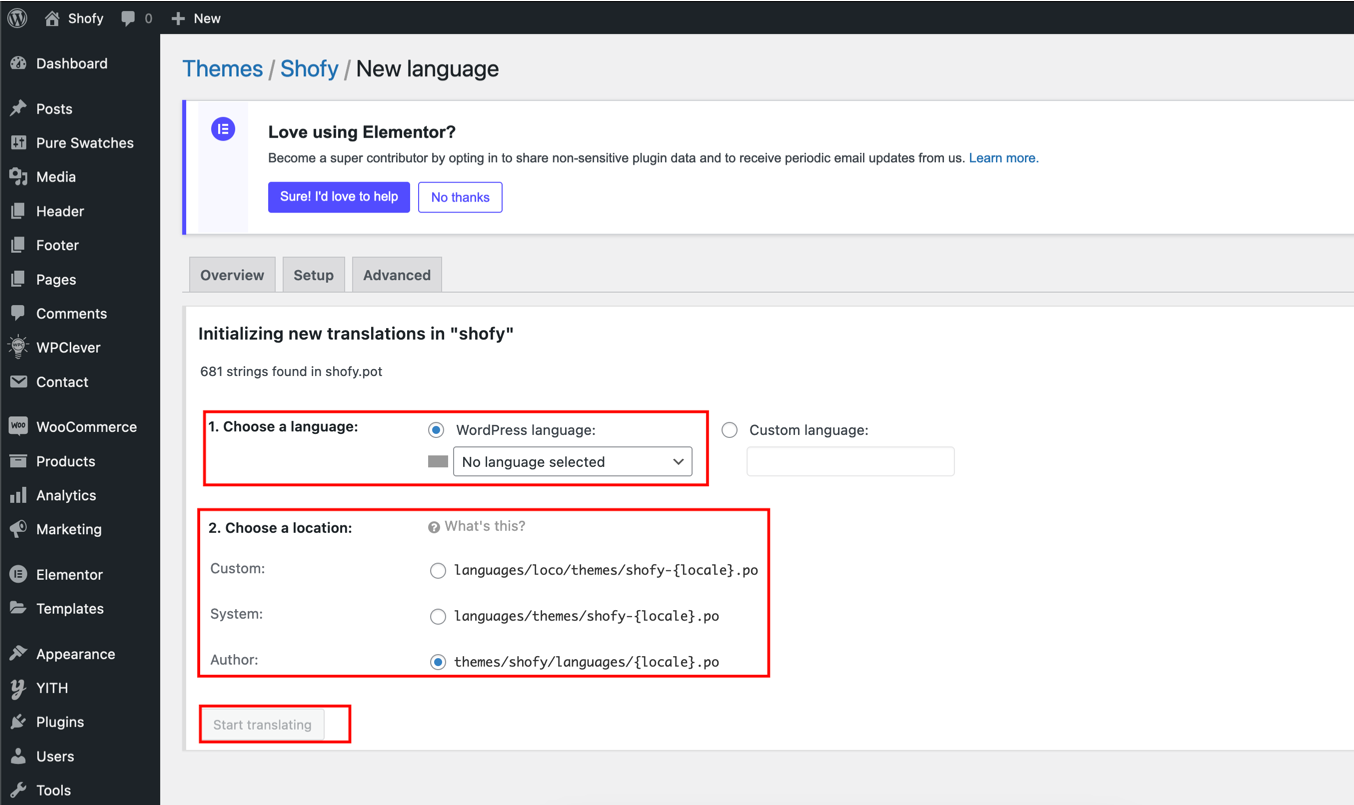Switch to the Advanced tab
Image resolution: width=1354 pixels, height=805 pixels.
pyautogui.click(x=397, y=275)
